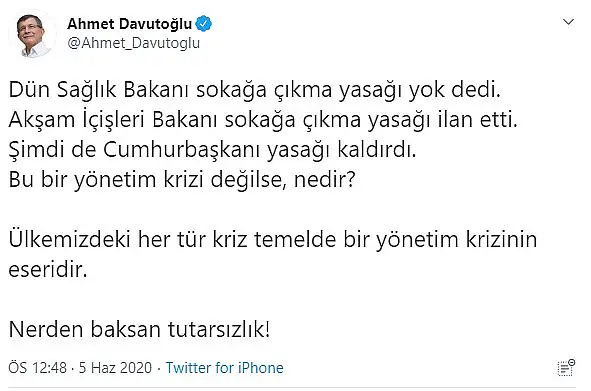Click the closing line Nerden baksan tutarsızlık
This screenshot has height=391, width=591.
point(139,329)
